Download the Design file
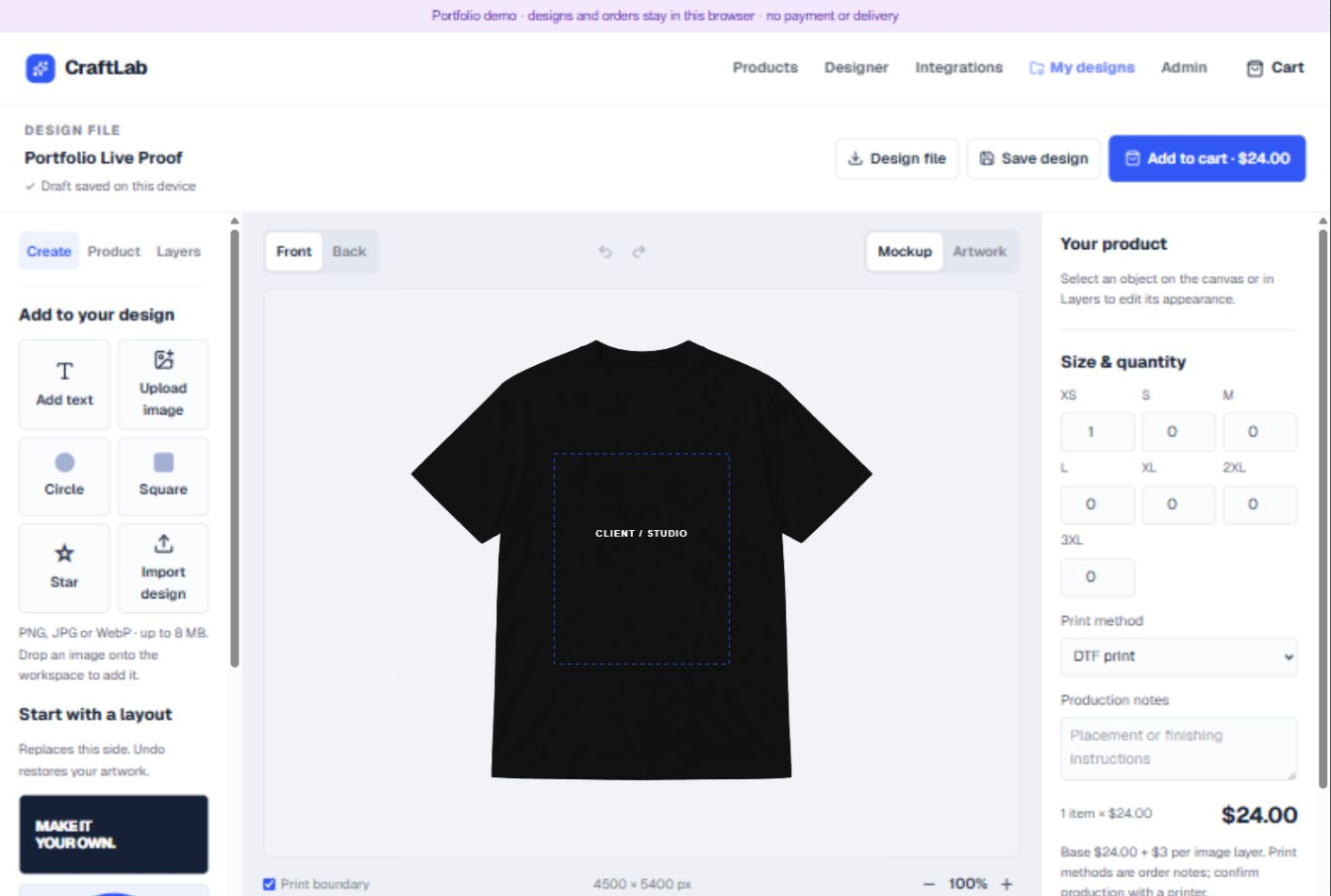1331x896 pixels. (897, 158)
